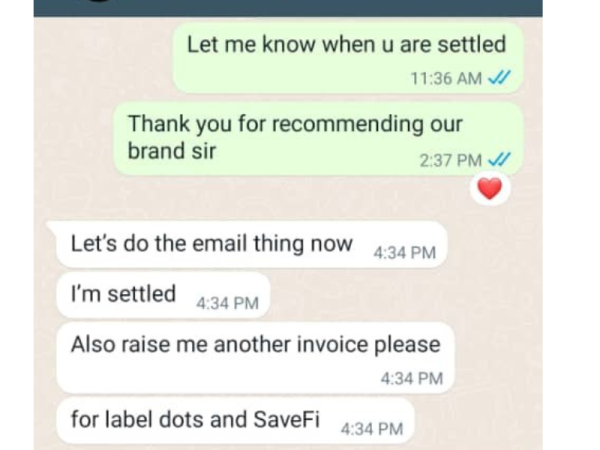Tap empty chat background beside heart reaction

tap(268, 195)
